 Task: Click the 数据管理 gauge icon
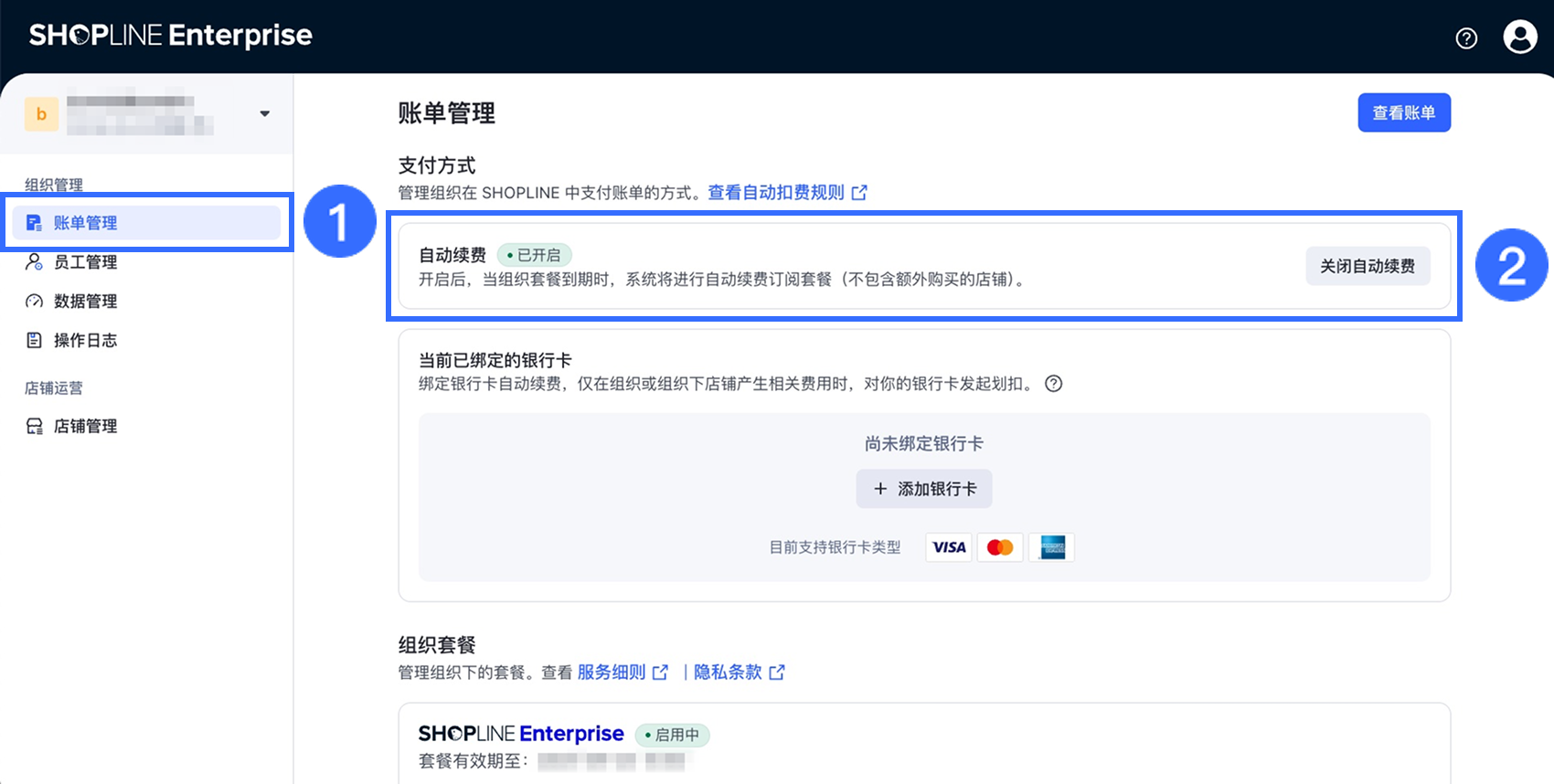[x=34, y=302]
